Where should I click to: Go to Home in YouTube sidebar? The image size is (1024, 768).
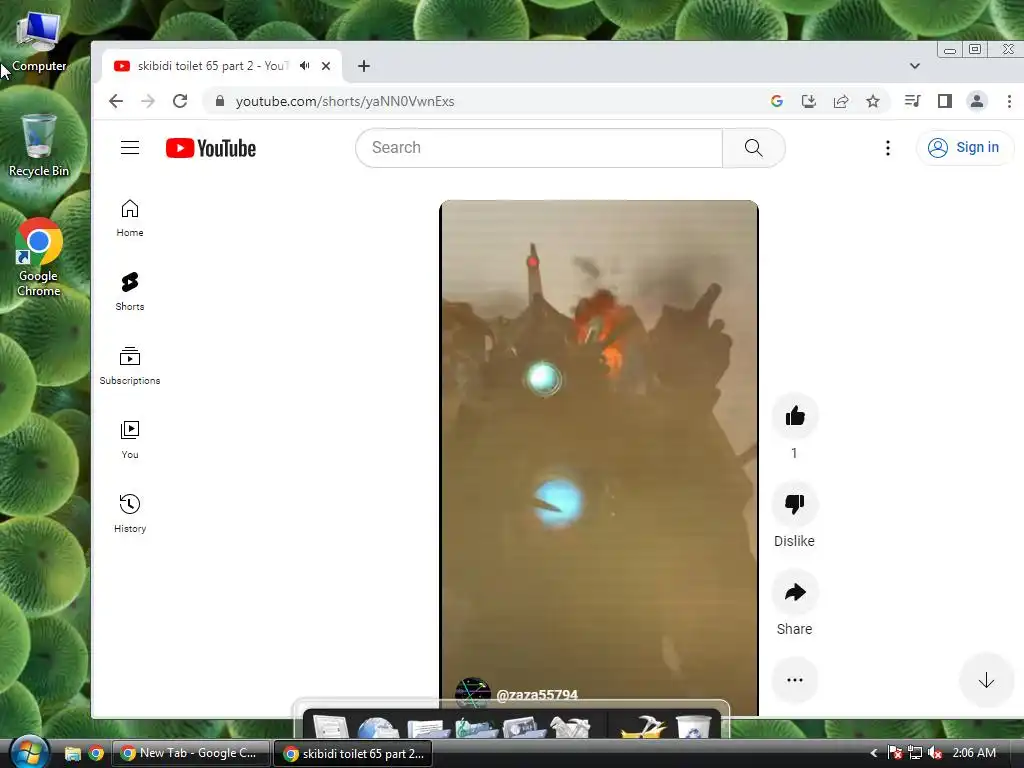[130, 218]
